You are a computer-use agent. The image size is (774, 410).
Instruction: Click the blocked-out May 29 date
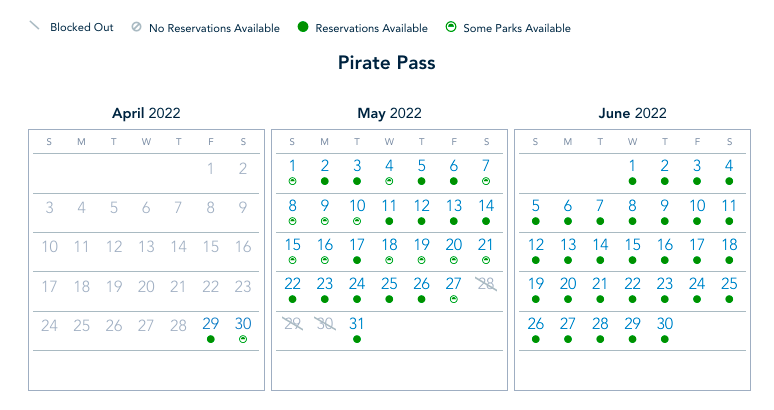point(293,324)
